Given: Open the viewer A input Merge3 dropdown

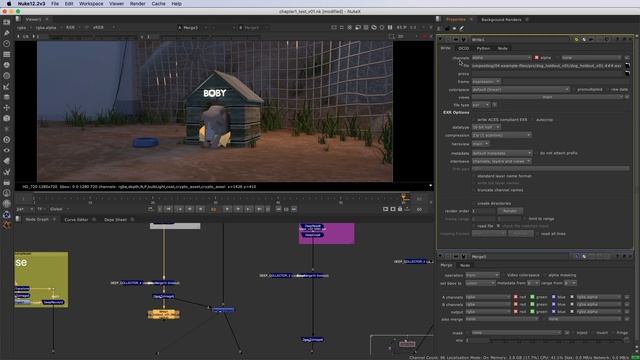Looking at the screenshot, I should click(192, 28).
